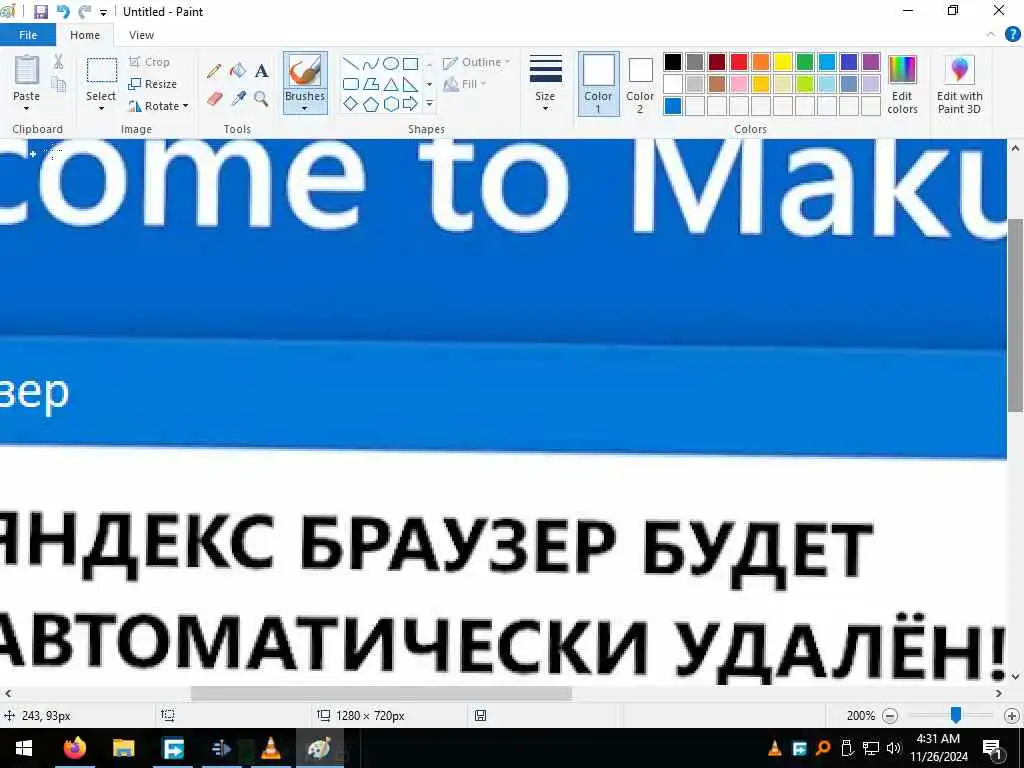This screenshot has height=768, width=1024.
Task: Click the horizontal scrollbar thumb
Action: click(381, 693)
